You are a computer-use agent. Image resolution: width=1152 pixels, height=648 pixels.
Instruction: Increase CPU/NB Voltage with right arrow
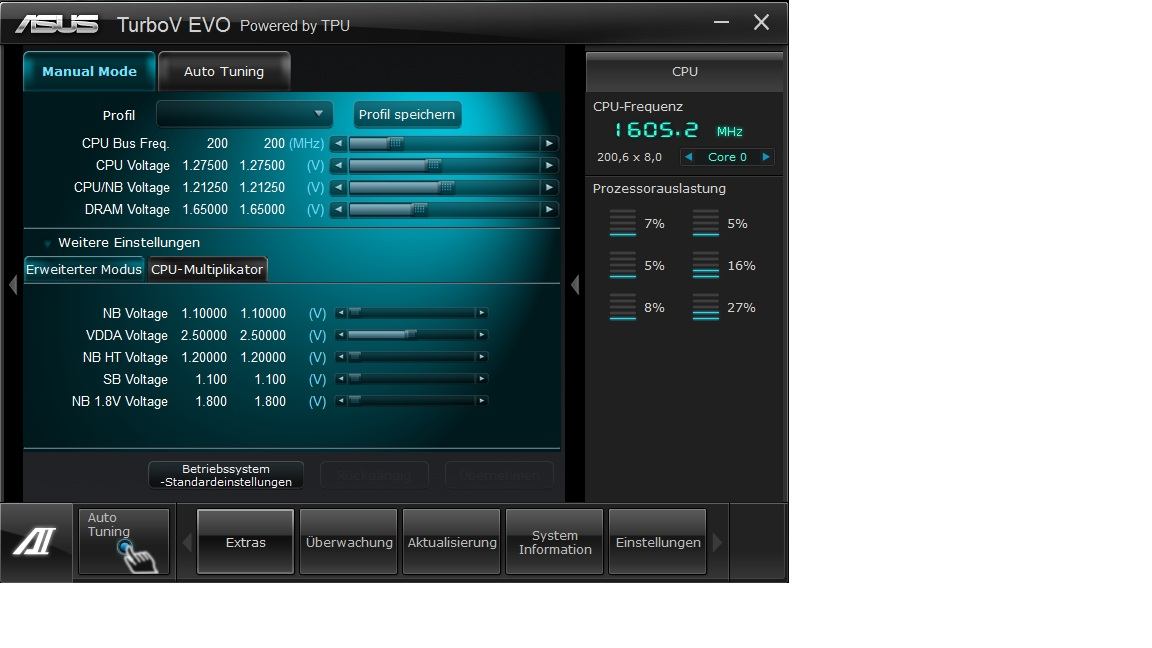(x=549, y=187)
